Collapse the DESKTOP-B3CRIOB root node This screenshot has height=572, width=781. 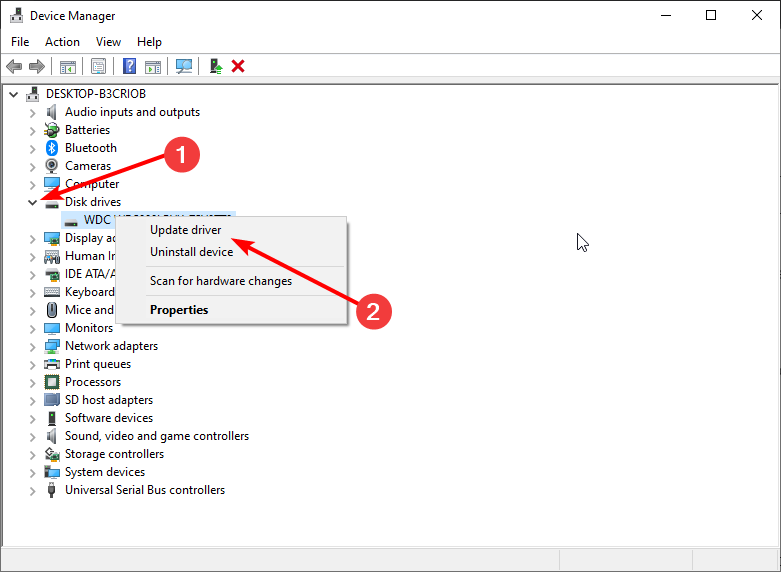coord(14,94)
